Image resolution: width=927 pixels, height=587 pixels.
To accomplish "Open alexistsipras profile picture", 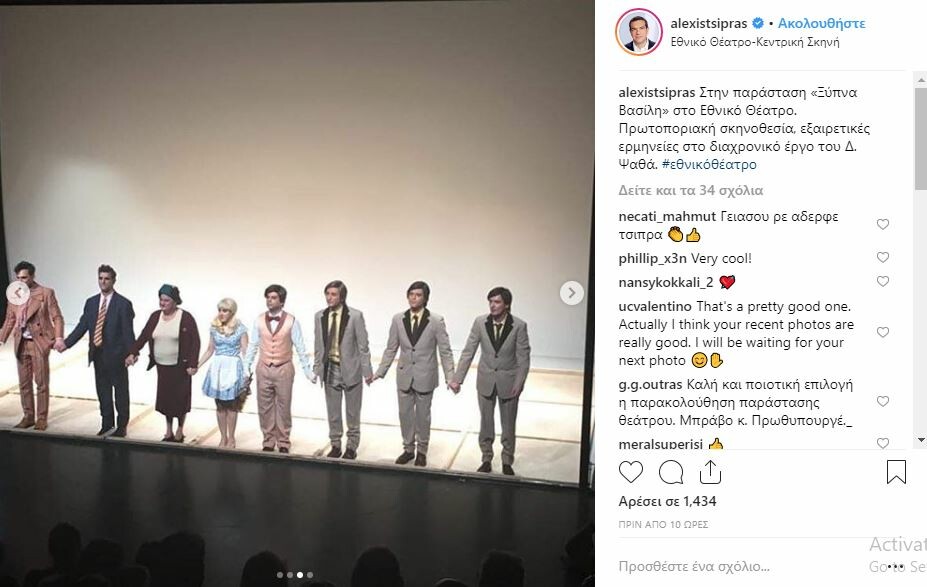I will [x=638, y=32].
